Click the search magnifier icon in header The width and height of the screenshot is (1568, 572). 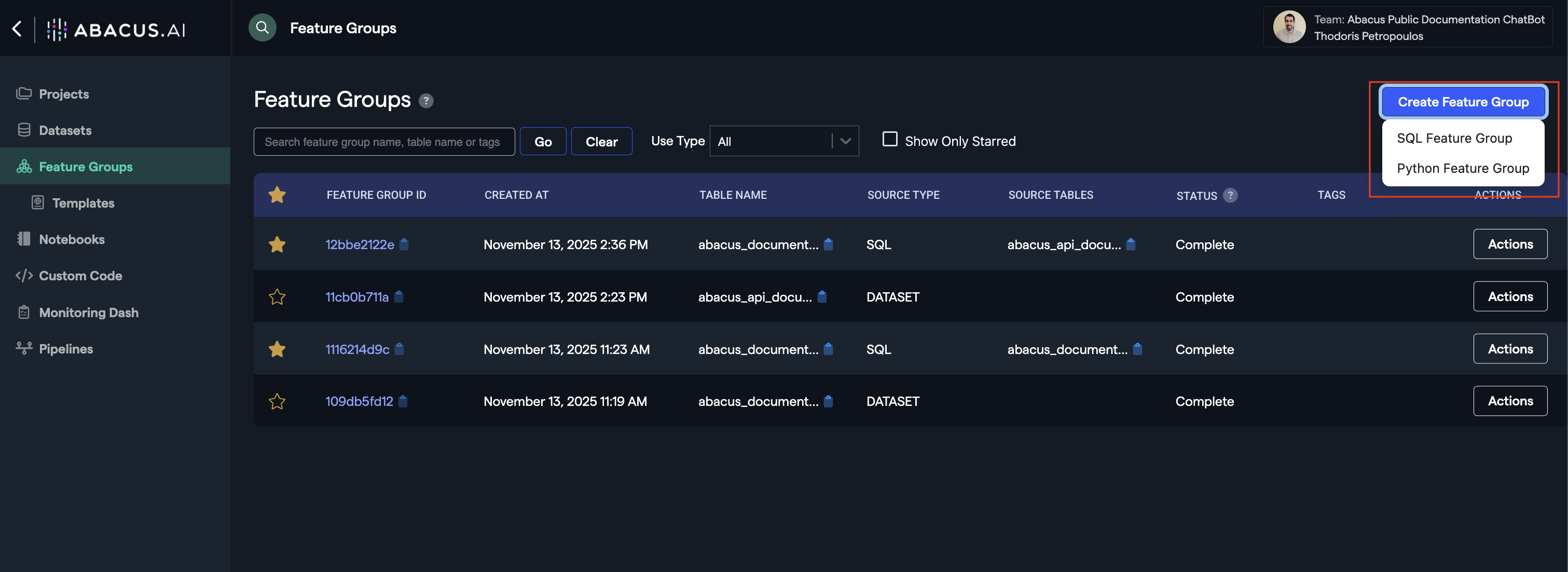(263, 28)
